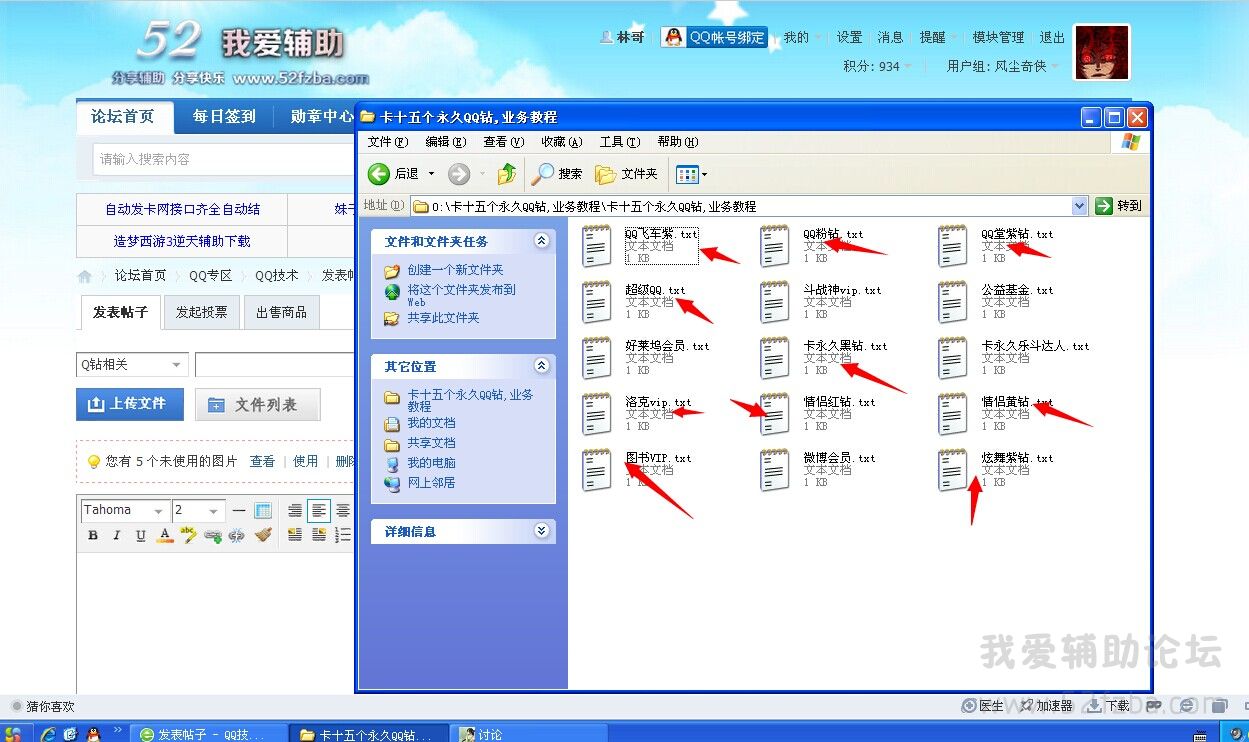Select the QQ飞车紫.txt file icon

pos(597,246)
